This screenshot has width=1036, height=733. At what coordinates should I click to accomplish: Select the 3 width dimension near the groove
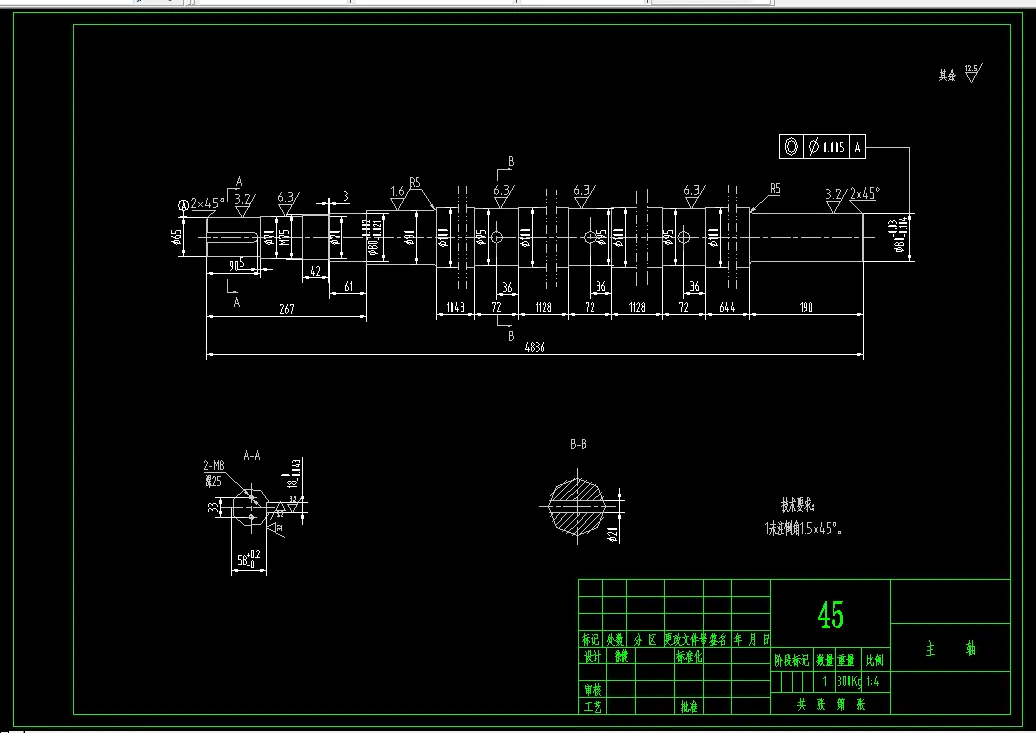click(346, 196)
